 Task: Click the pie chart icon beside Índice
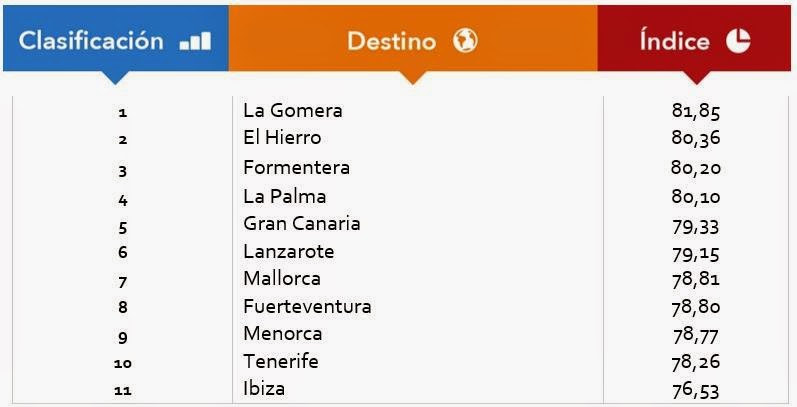[x=738, y=41]
